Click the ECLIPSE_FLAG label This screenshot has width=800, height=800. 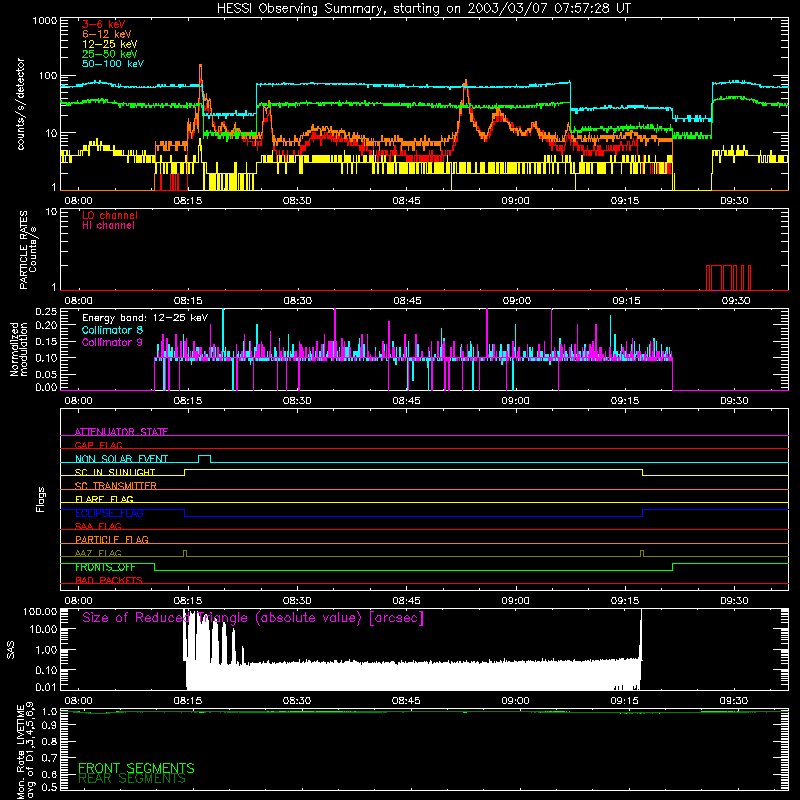tap(109, 513)
